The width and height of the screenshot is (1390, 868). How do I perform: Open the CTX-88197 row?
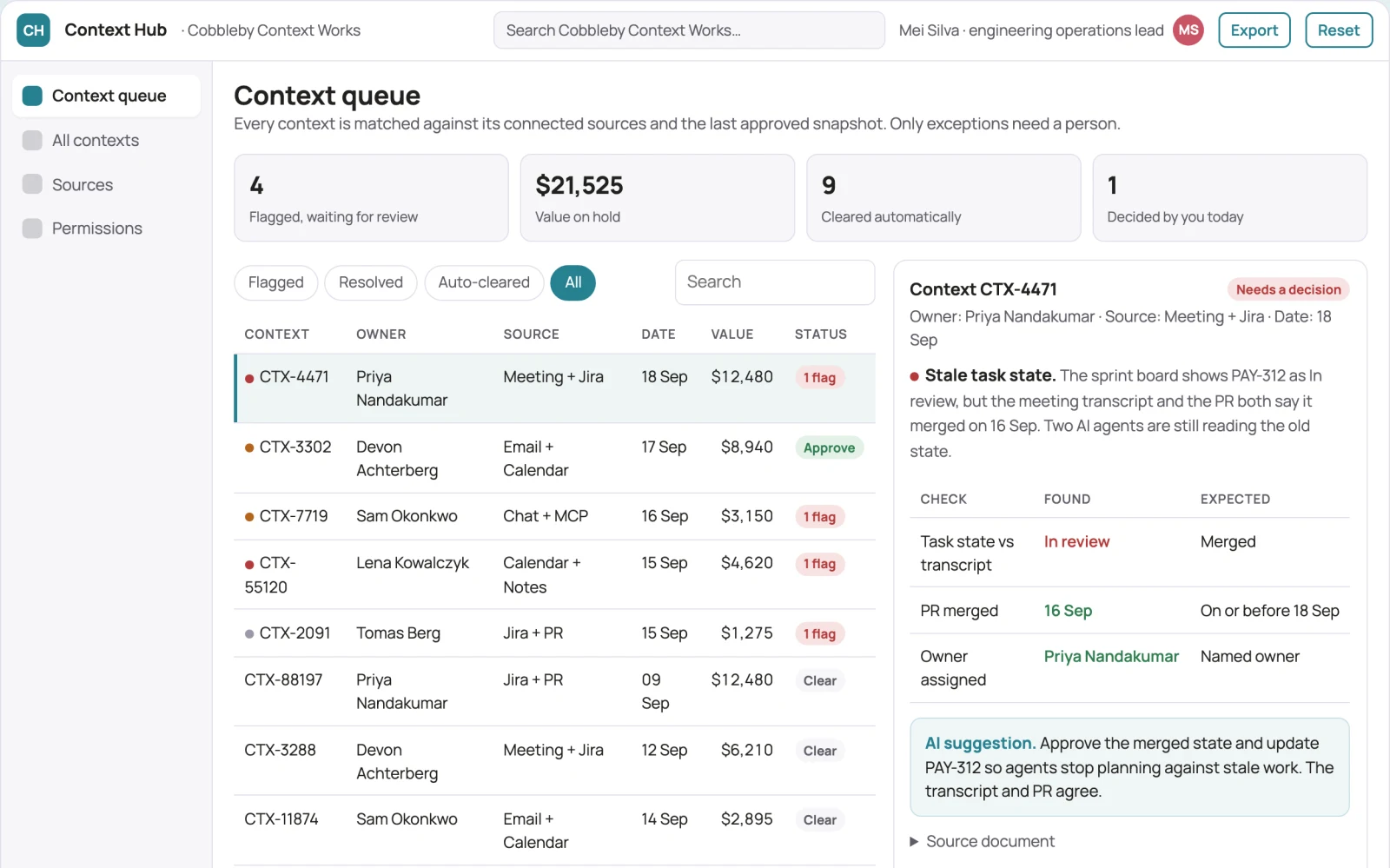pyautogui.click(x=555, y=692)
